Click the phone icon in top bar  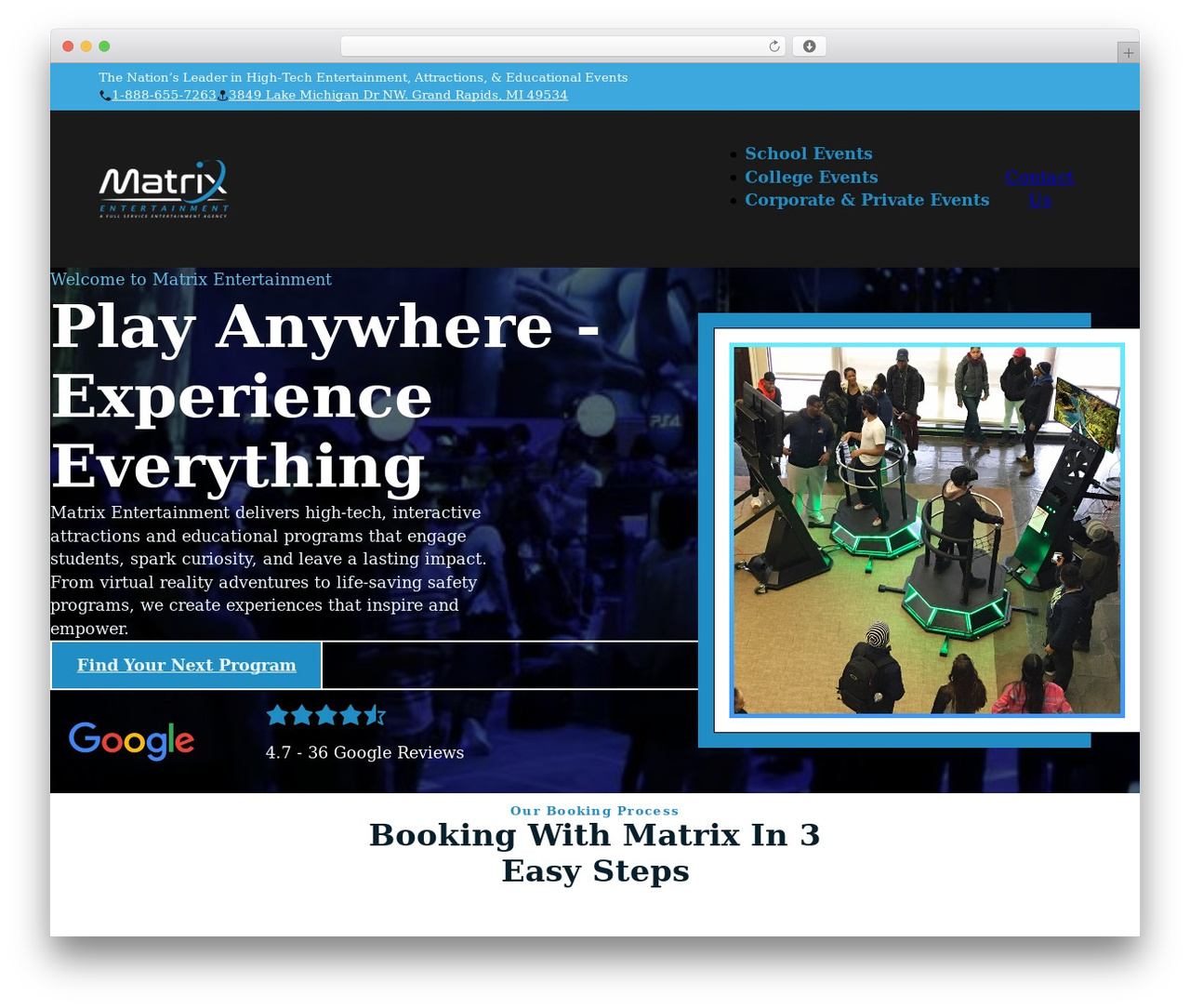105,96
